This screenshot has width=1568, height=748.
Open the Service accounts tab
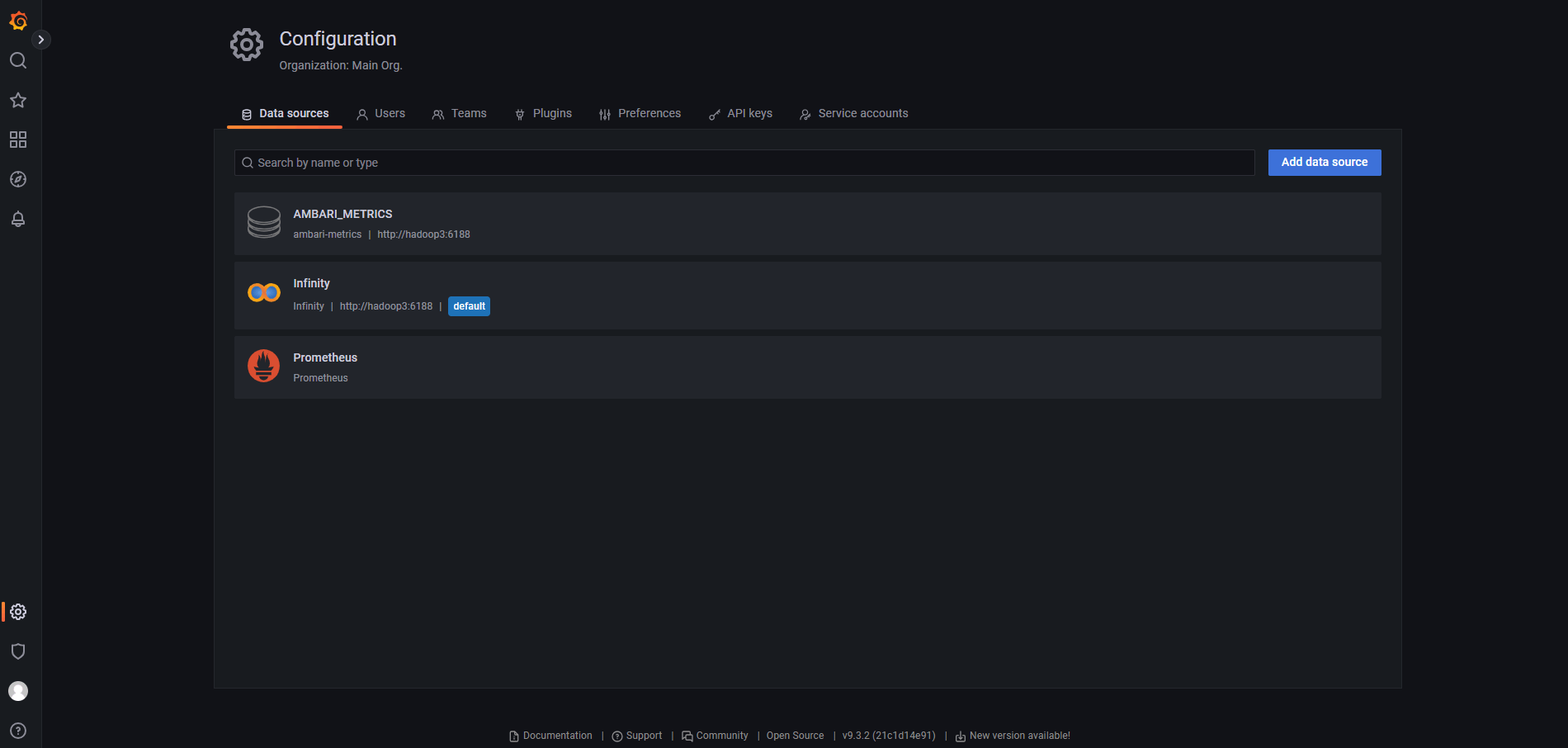853,114
